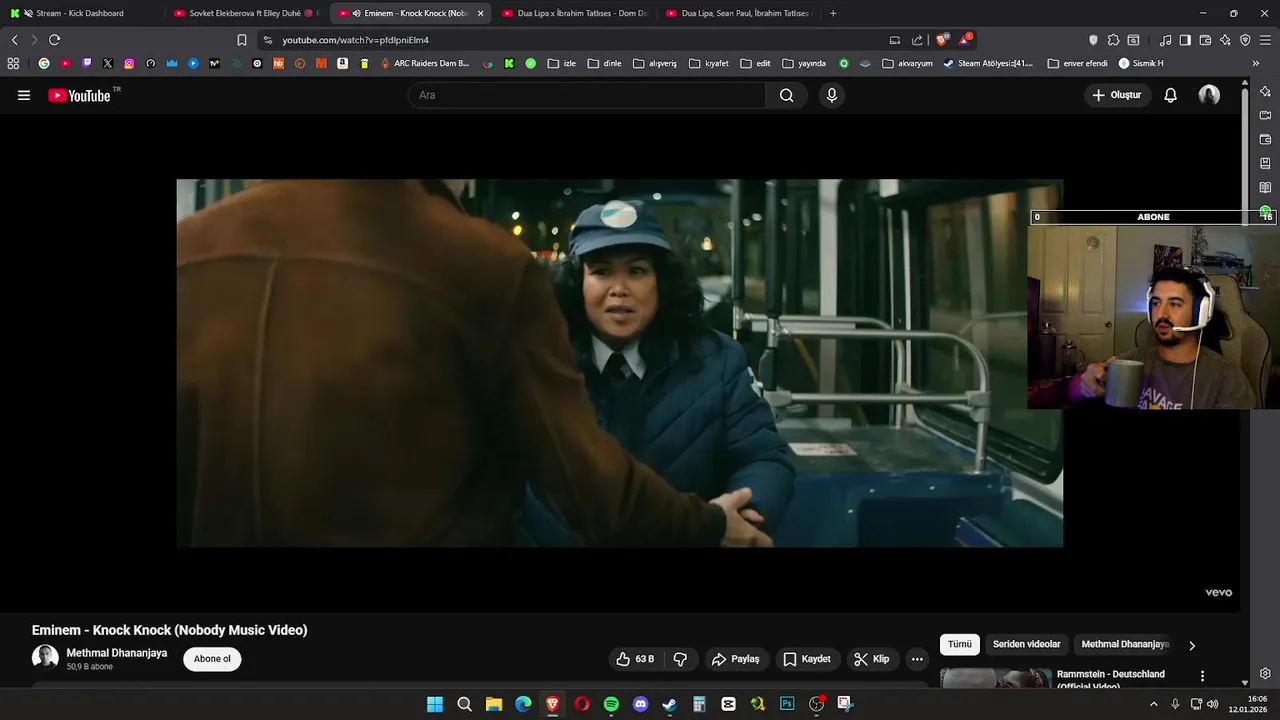Viewport: 1280px width, 720px height.
Task: Dislike the Eminem video
Action: tap(680, 659)
